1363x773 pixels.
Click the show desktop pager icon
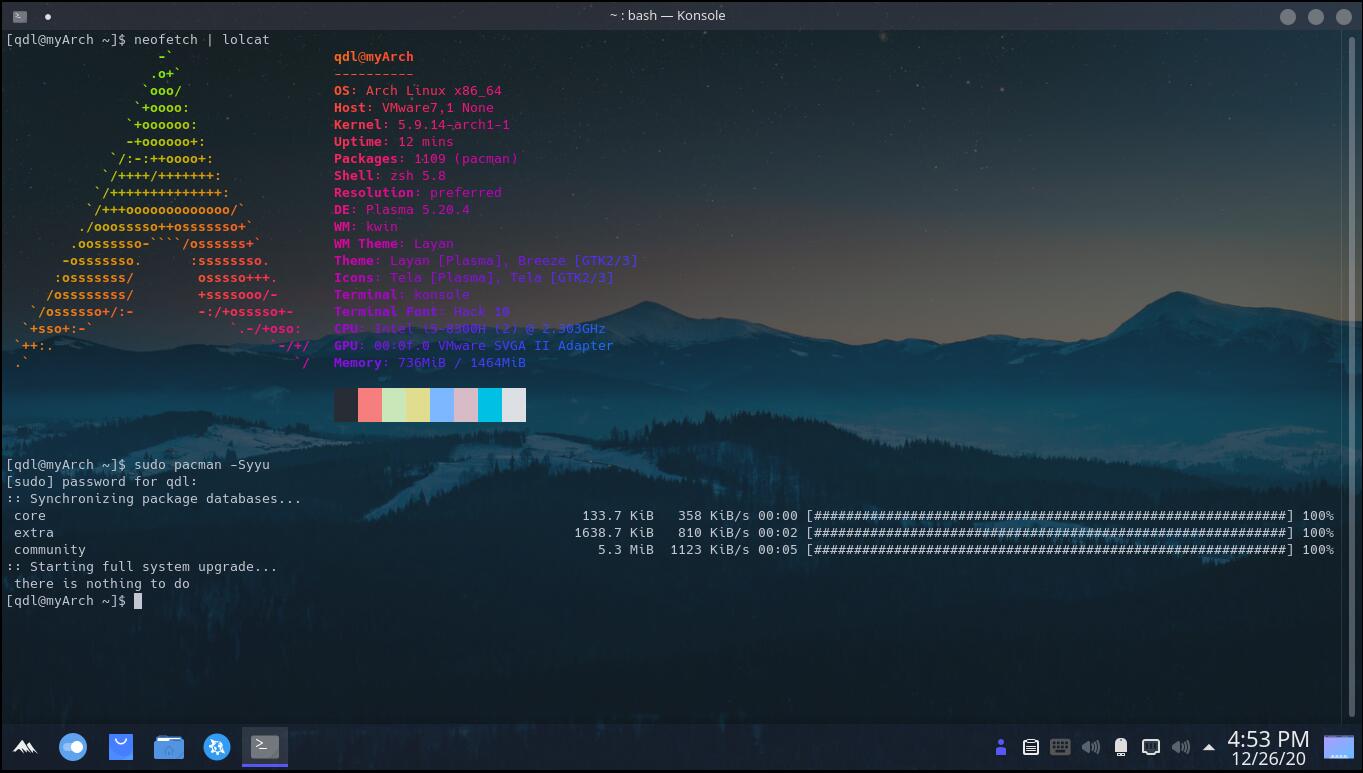click(1338, 747)
